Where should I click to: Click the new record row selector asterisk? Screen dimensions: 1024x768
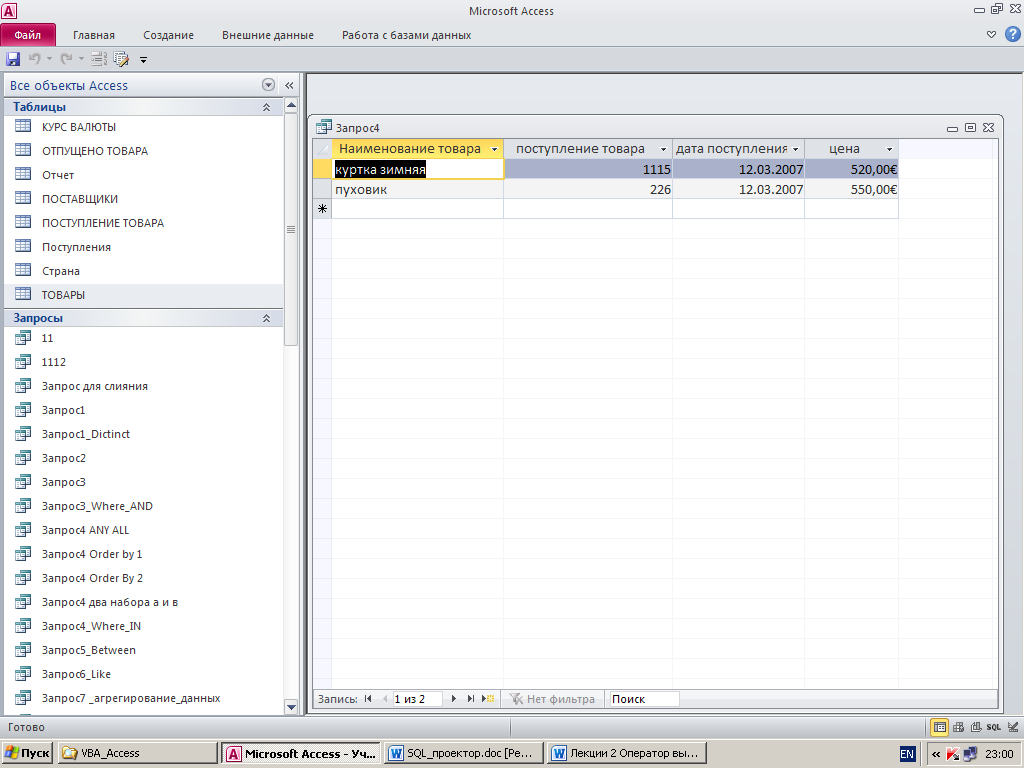click(323, 209)
